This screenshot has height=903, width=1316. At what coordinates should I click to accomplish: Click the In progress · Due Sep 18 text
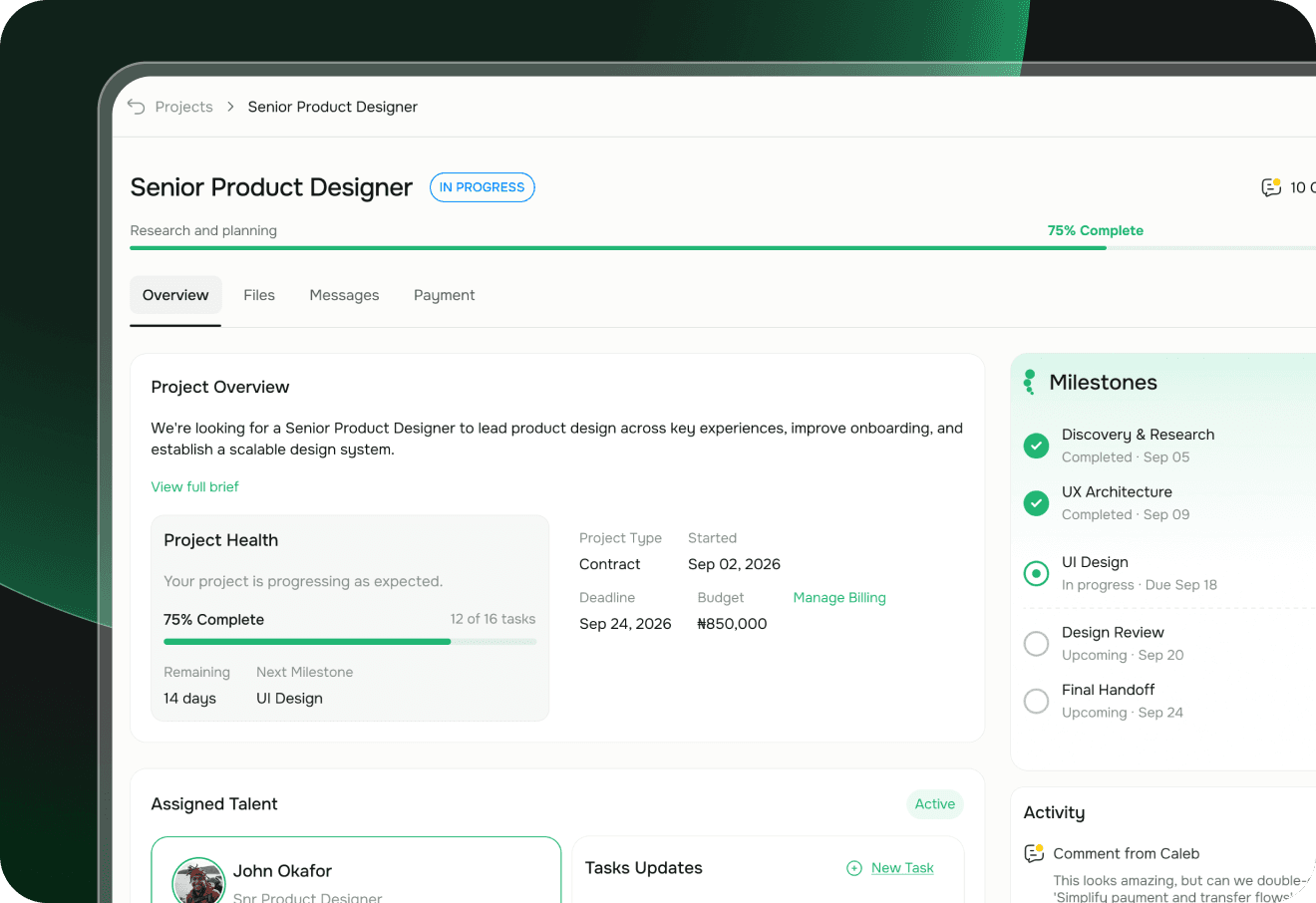(x=1140, y=585)
